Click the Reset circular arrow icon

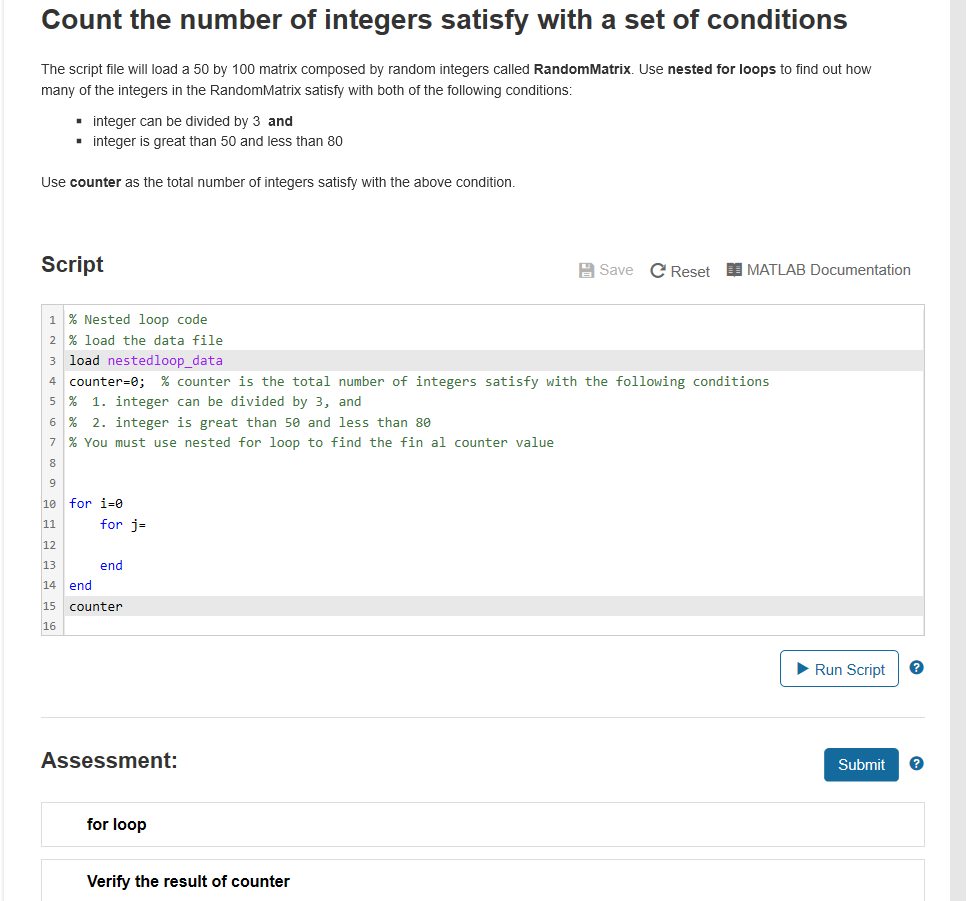click(658, 269)
